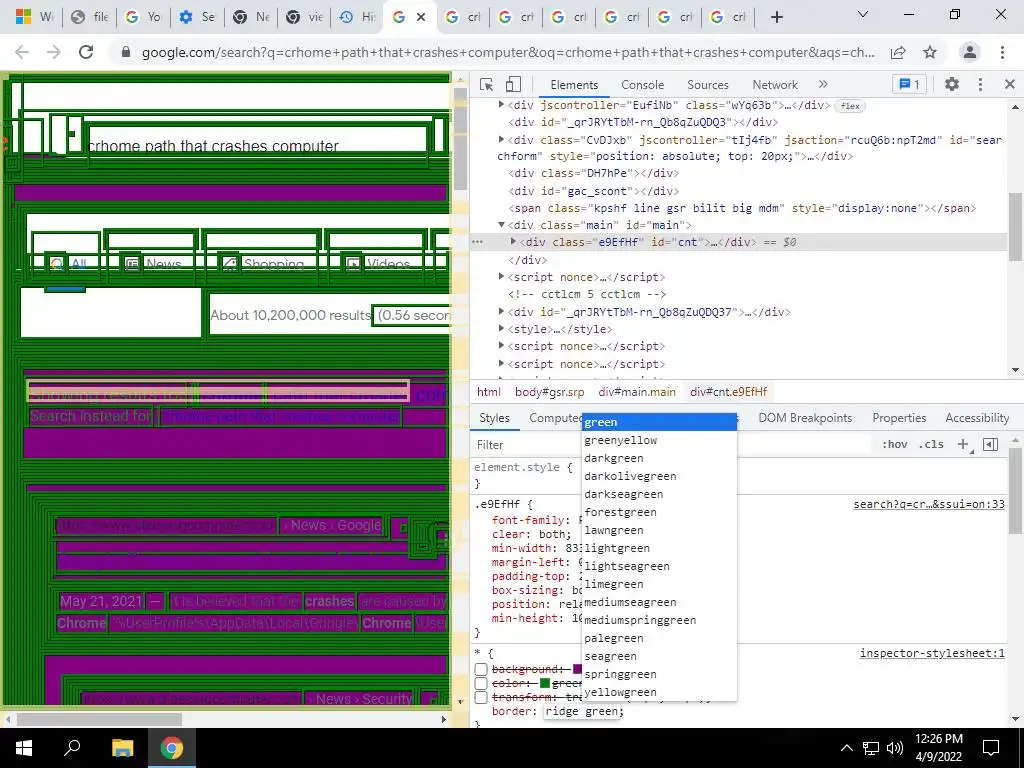Open the .cls class editor button
Screen dimensions: 1024x768
coord(931,444)
